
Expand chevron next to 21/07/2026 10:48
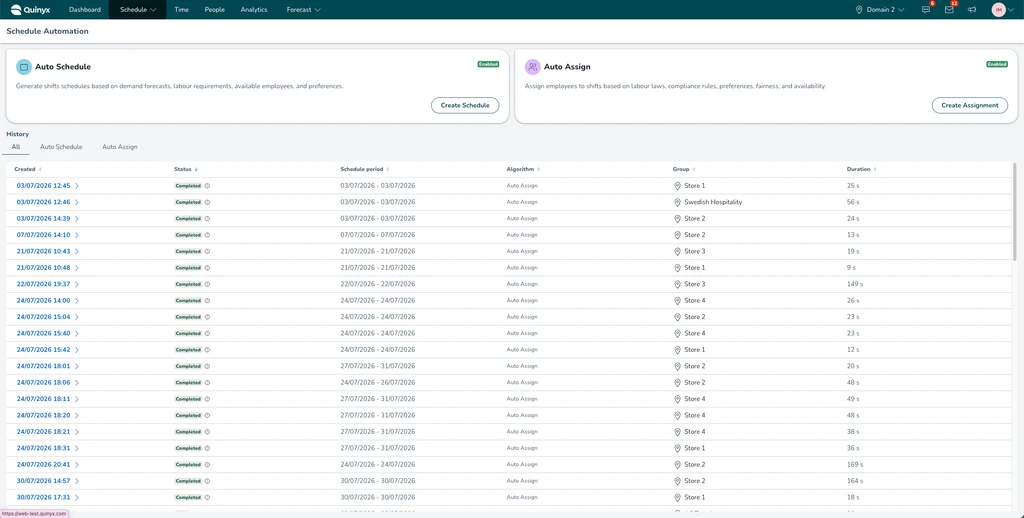[76, 268]
